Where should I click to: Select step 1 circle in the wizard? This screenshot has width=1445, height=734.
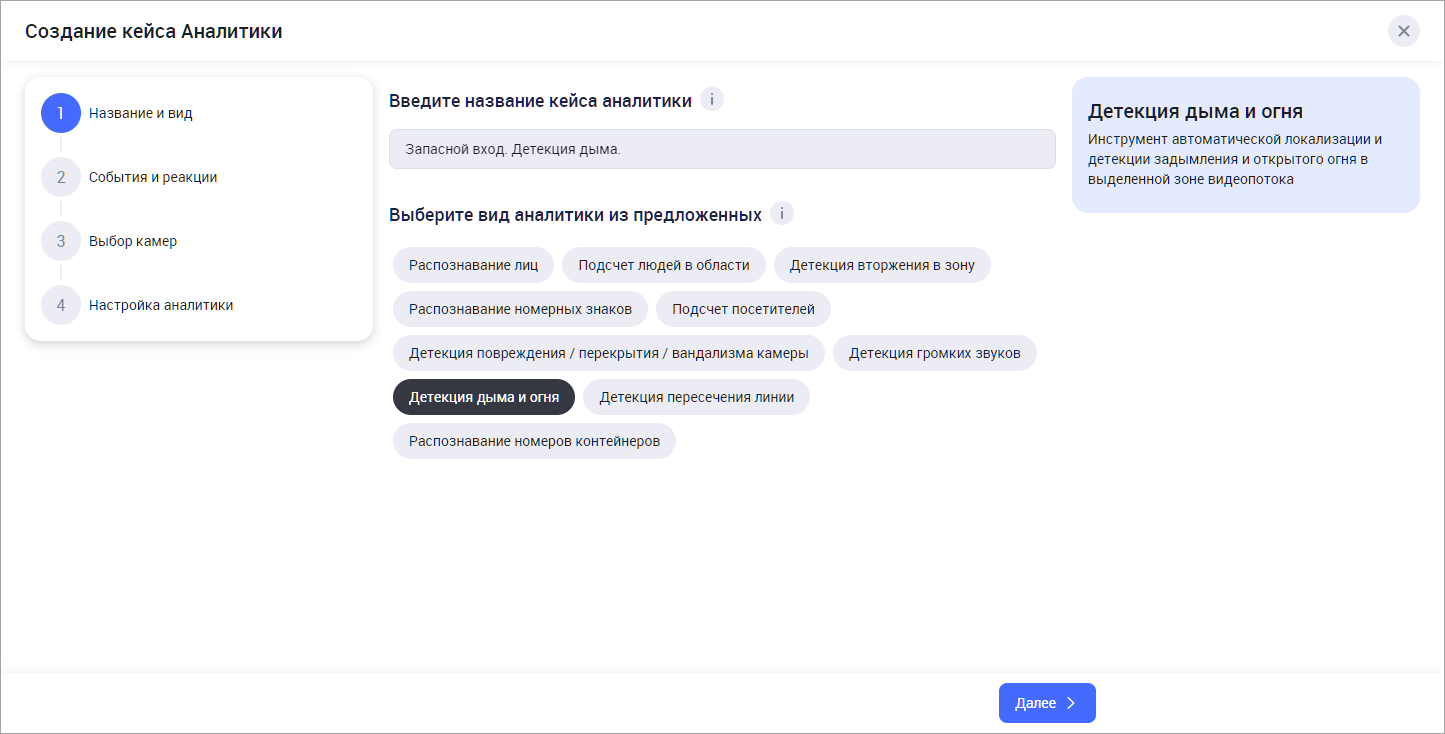[61, 113]
